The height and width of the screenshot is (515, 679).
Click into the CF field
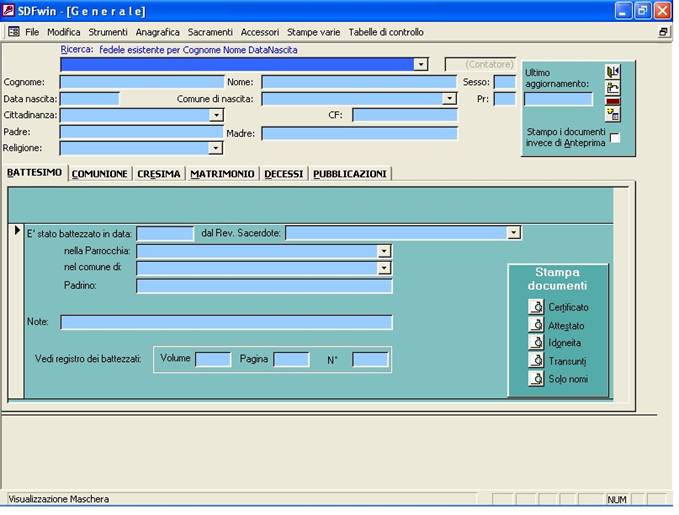[405, 115]
